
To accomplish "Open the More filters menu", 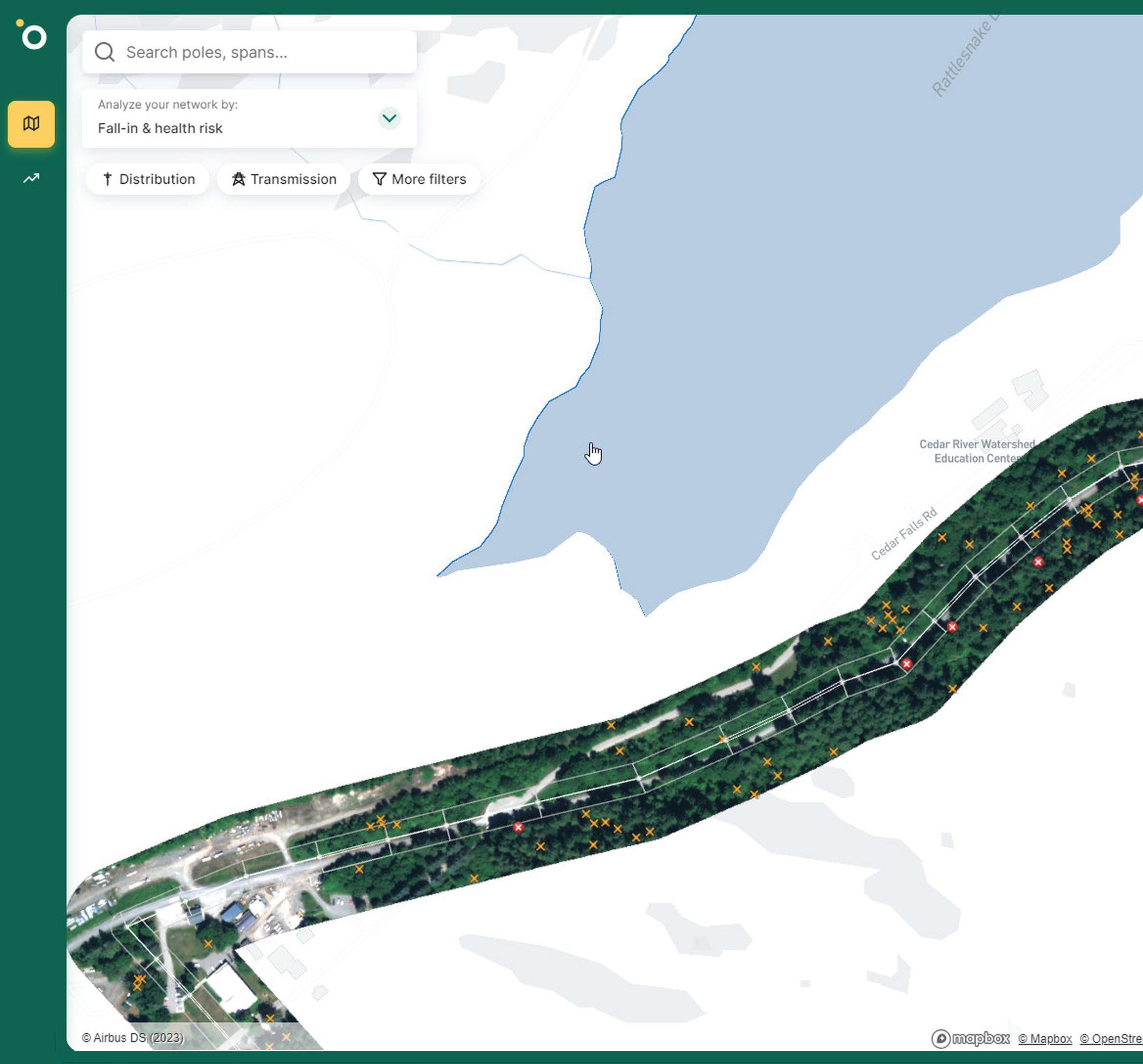I will point(419,180).
